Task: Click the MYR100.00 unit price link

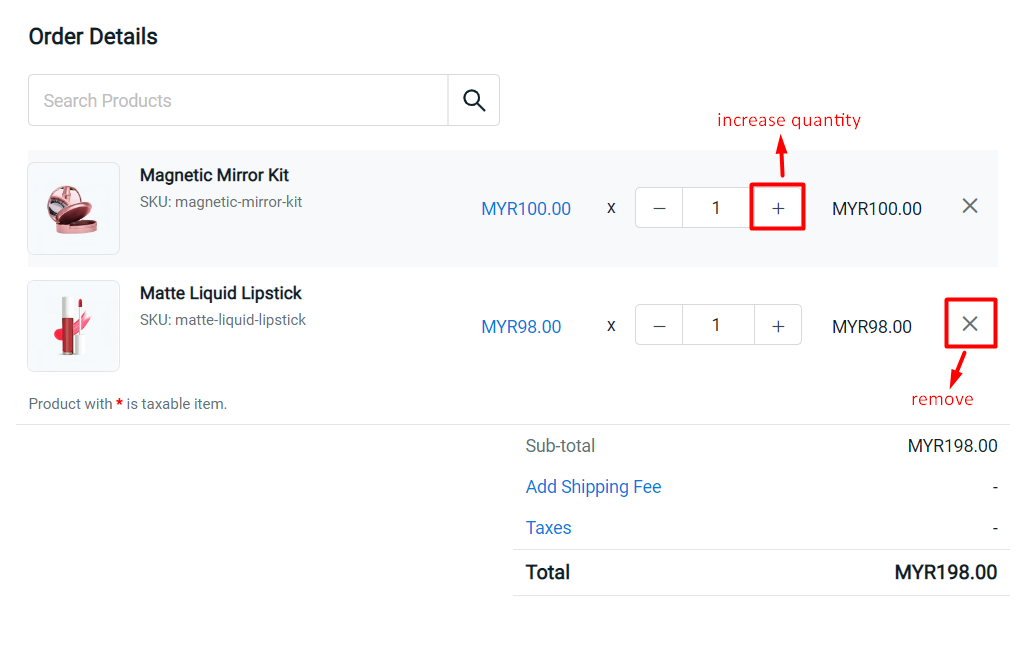Action: (526, 208)
